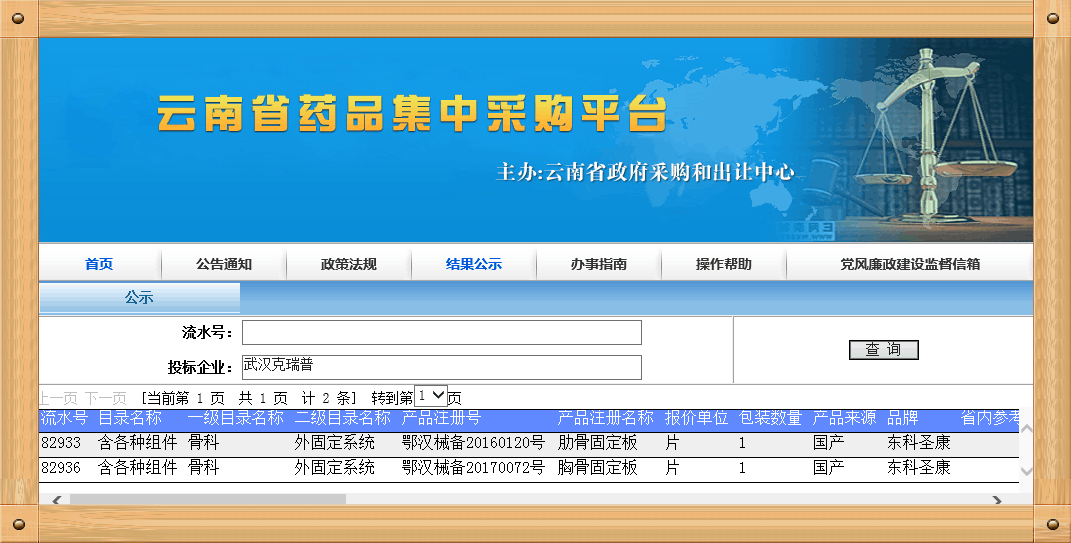This screenshot has height=543, width=1071.
Task: Open the 首页 navigation menu item
Action: [99, 264]
